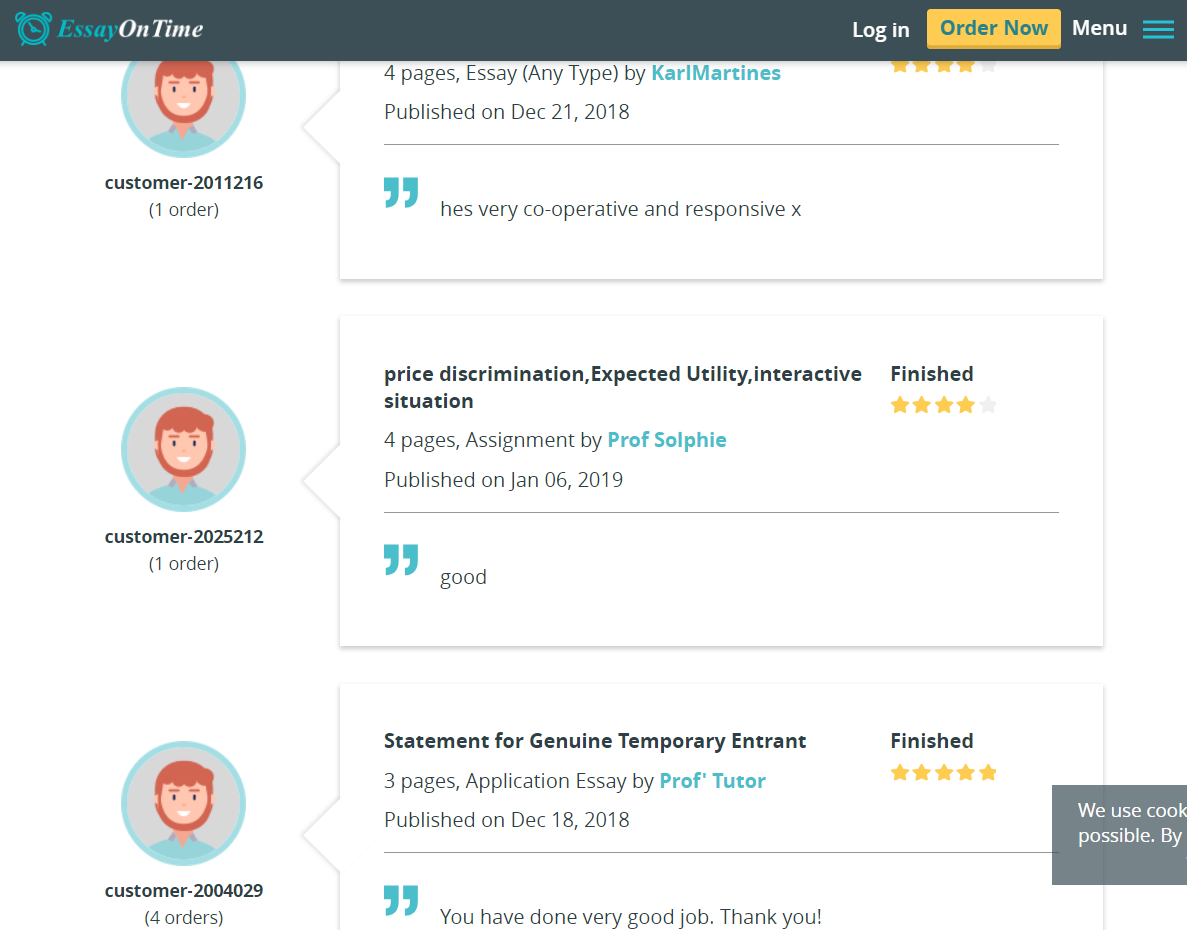
Task: Click 'Published on Dec 18, 2018' text
Action: (506, 820)
